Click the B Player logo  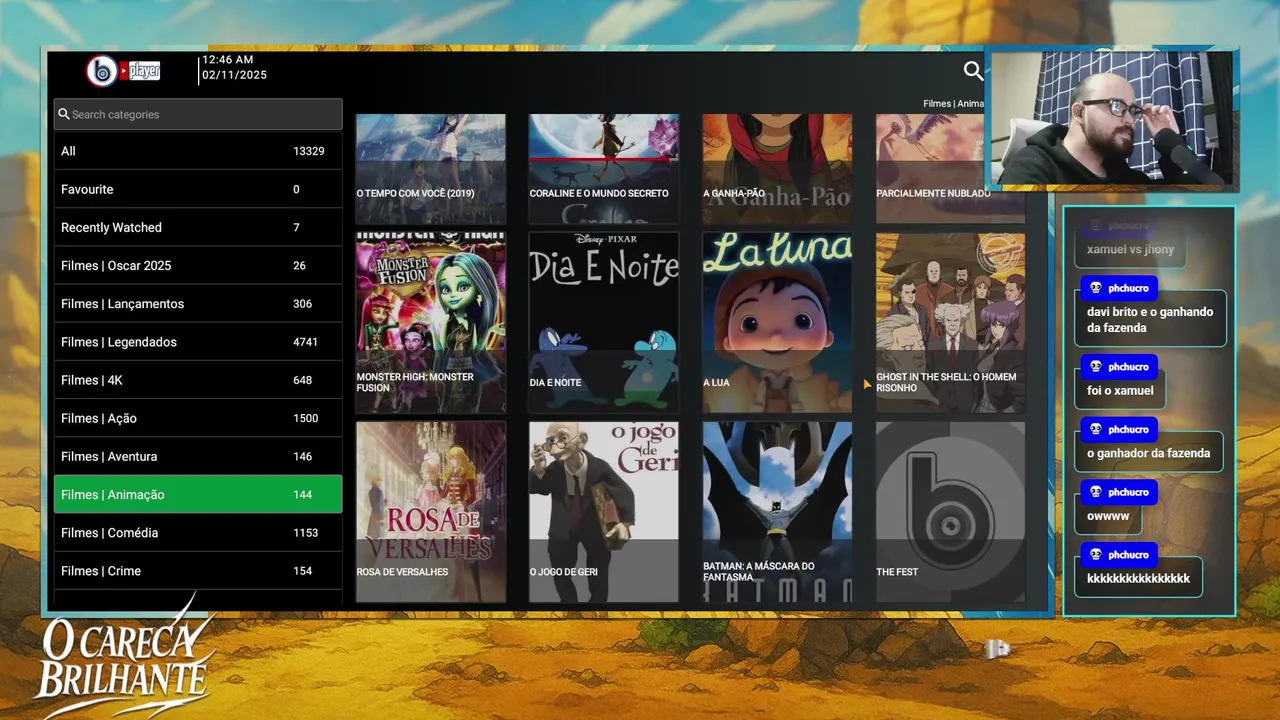123,71
